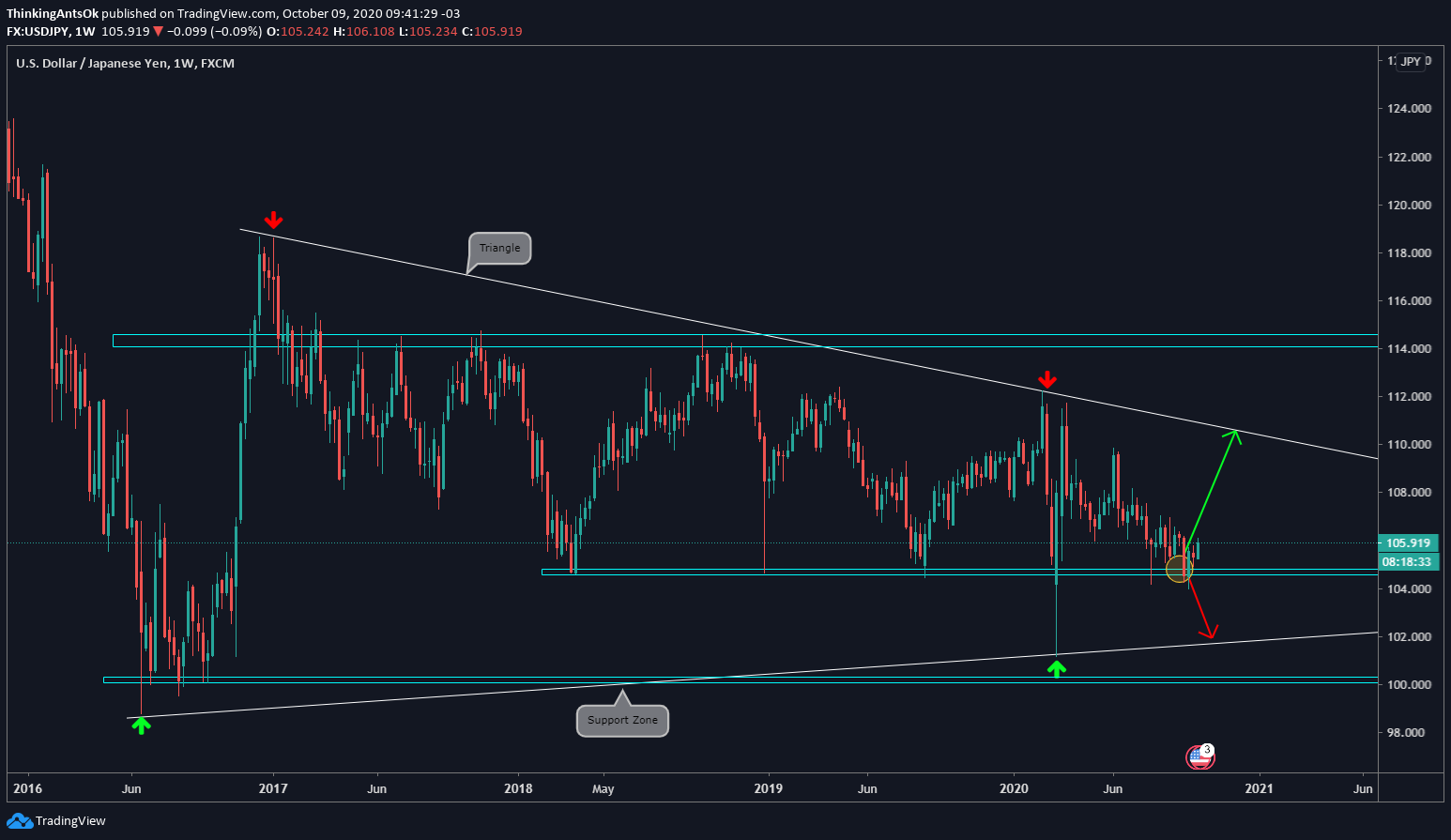Viewport: 1451px width, 840px height.
Task: Click the May label on time axis
Action: click(603, 788)
